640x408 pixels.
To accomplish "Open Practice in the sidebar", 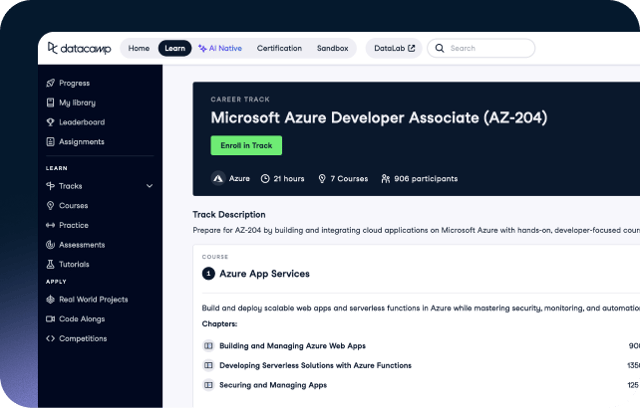I will pyautogui.click(x=73, y=225).
